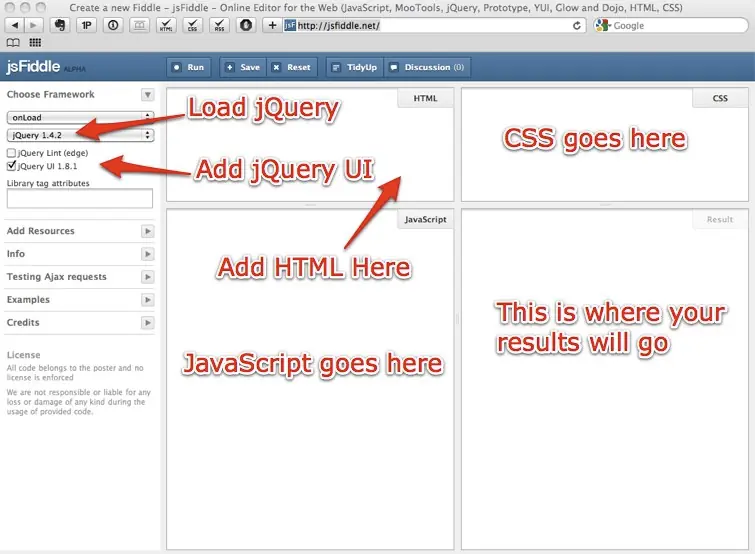Click the circled-1 toolbar icon
Image resolution: width=755 pixels, height=554 pixels.
(x=113, y=26)
